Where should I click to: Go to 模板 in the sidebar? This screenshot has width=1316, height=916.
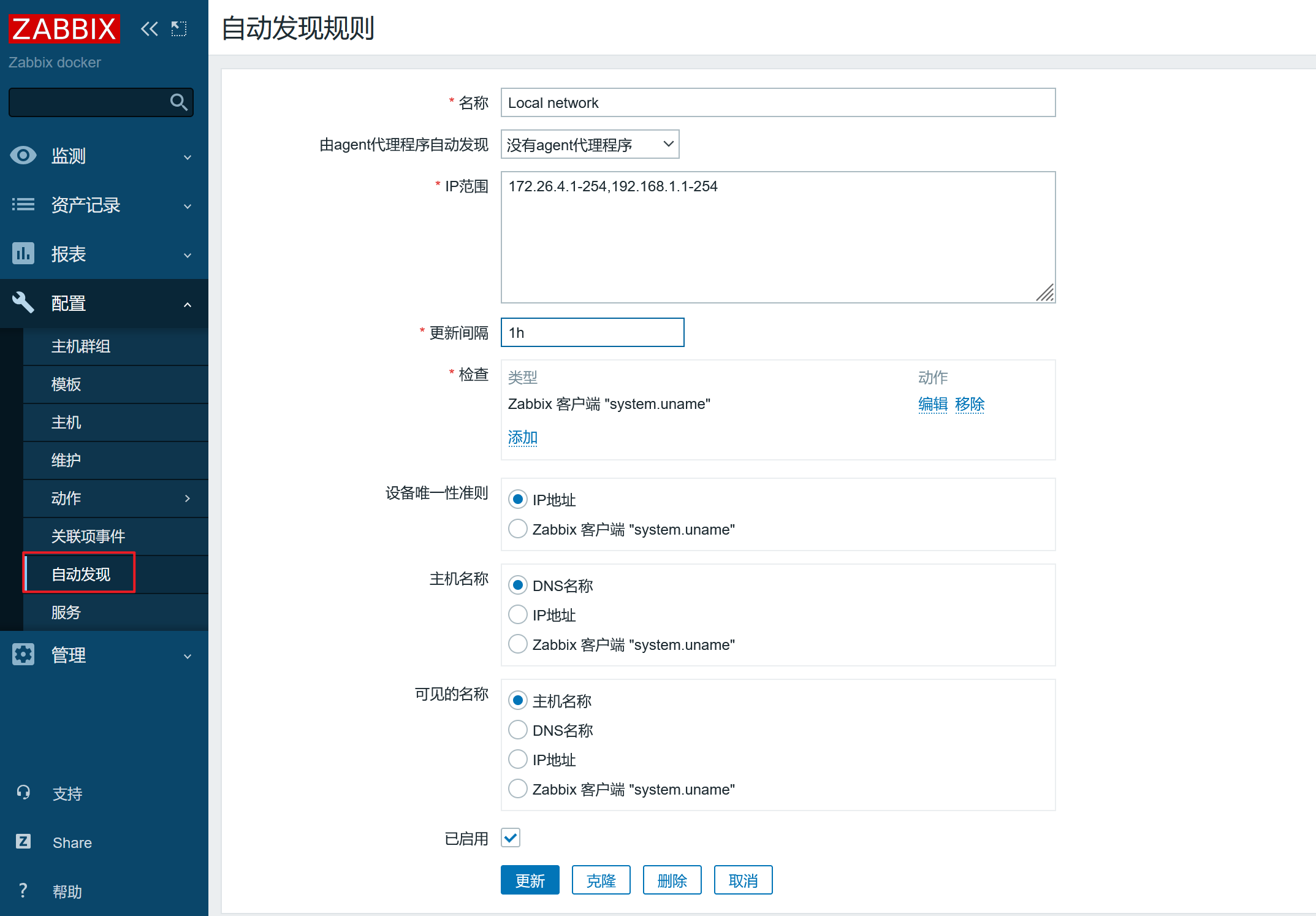tap(66, 384)
